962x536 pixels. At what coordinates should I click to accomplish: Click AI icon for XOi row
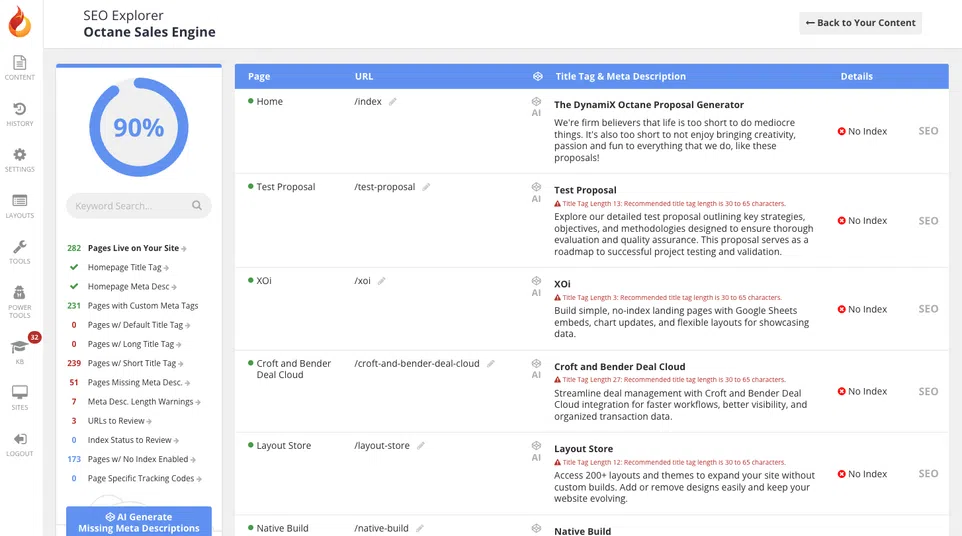coord(536,286)
